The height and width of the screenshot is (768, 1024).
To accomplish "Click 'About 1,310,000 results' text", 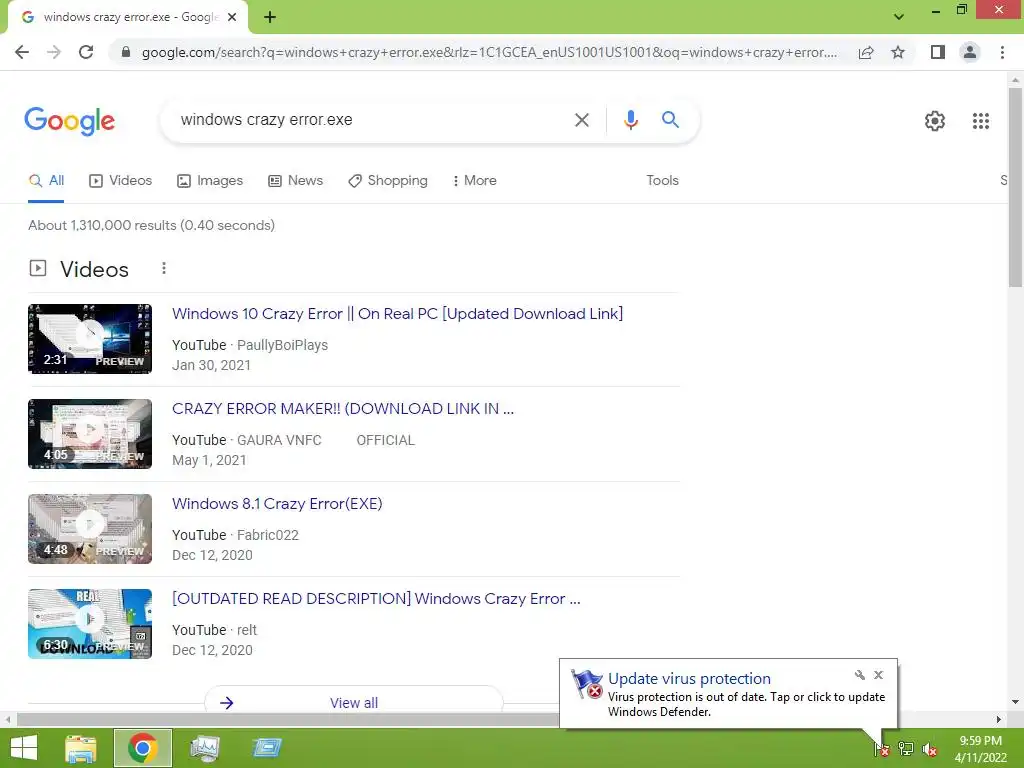I will click(x=152, y=225).
